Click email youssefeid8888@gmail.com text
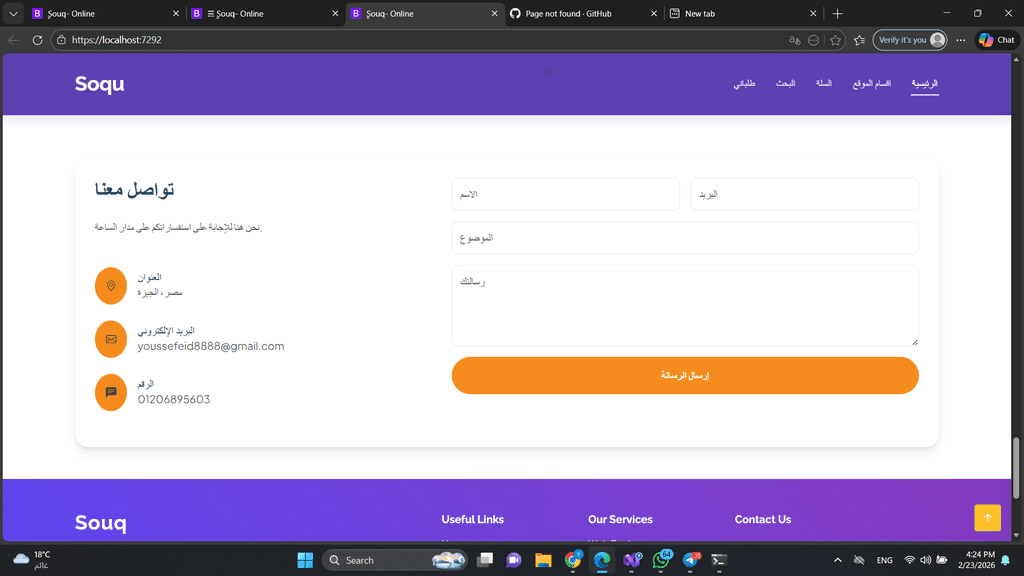 point(210,346)
